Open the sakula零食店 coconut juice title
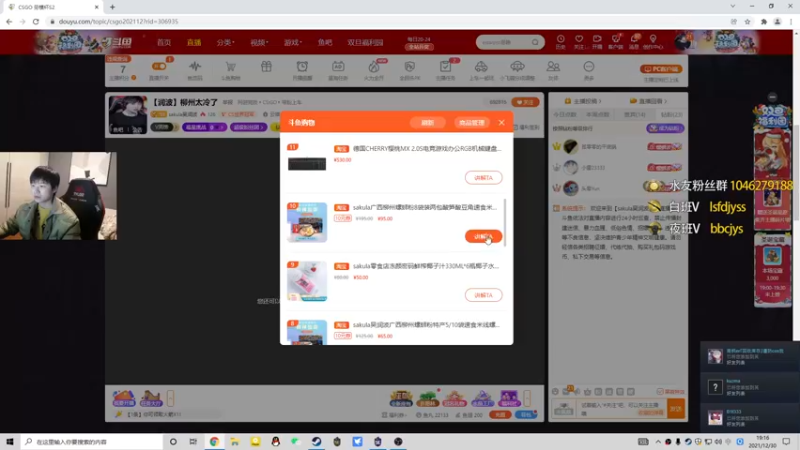The image size is (800, 450). pos(426,266)
